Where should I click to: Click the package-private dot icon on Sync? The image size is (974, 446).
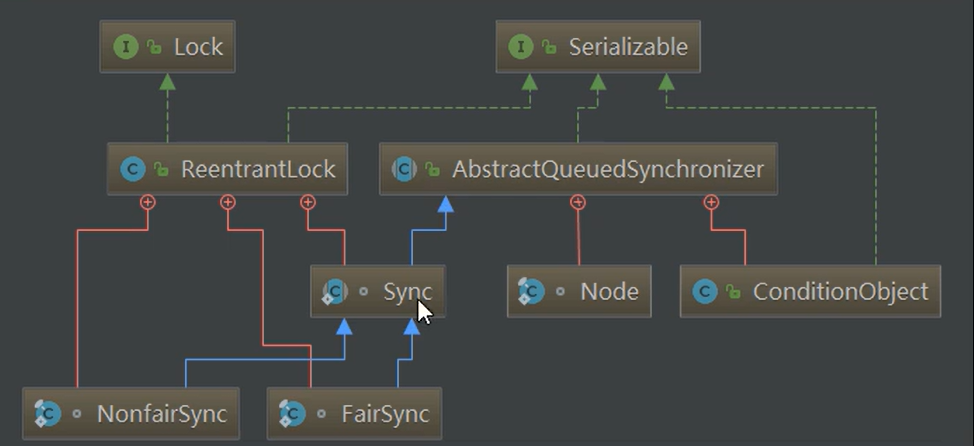coord(363,291)
